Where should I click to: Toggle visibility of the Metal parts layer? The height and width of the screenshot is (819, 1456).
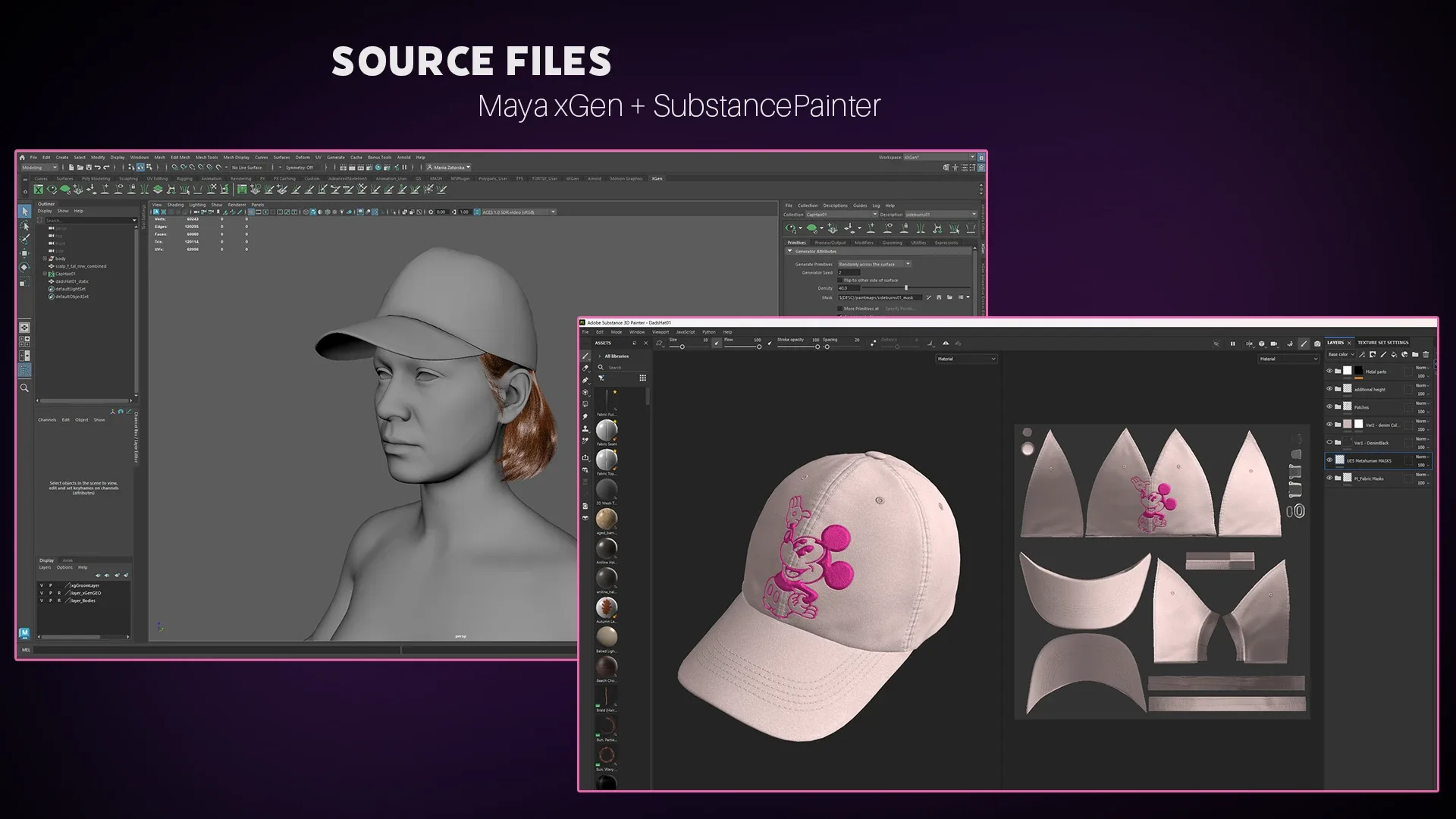pos(1329,371)
